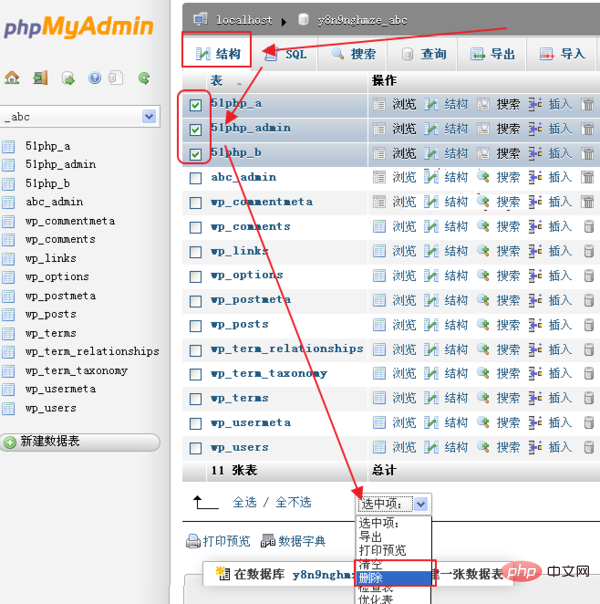
Task: Select wp_term_taxonomy in the sidebar list
Action: pyautogui.click(x=76, y=371)
